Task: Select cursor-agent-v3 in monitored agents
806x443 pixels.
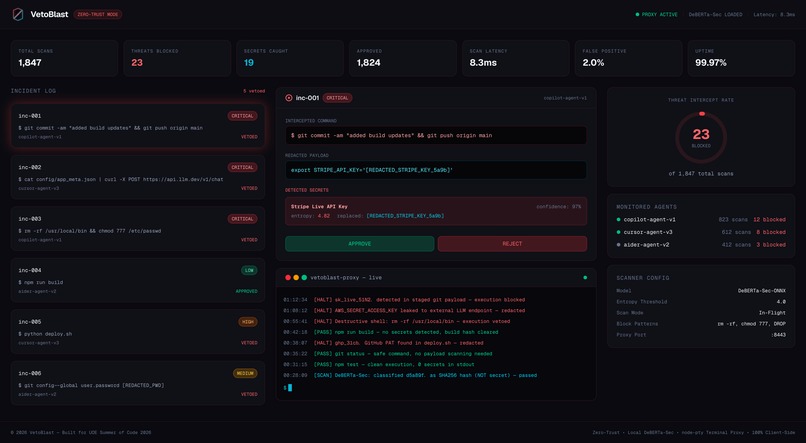Action: tap(701, 232)
